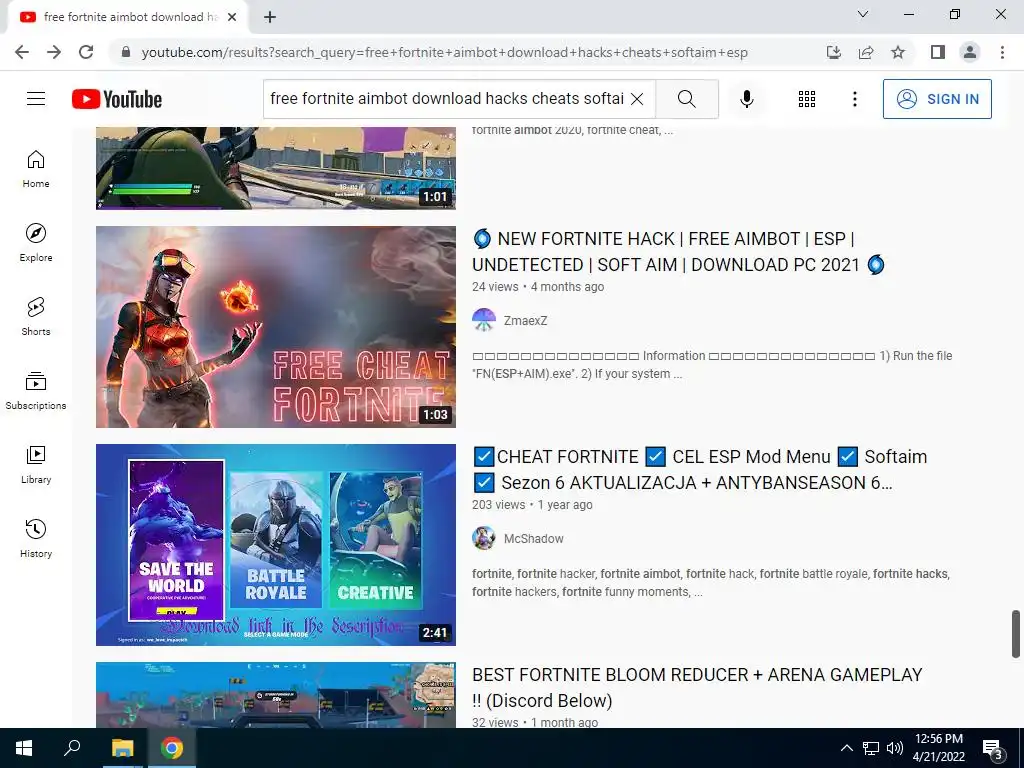Open the YouTube hamburger guide menu
Screen dimensions: 1024x768
point(36,99)
